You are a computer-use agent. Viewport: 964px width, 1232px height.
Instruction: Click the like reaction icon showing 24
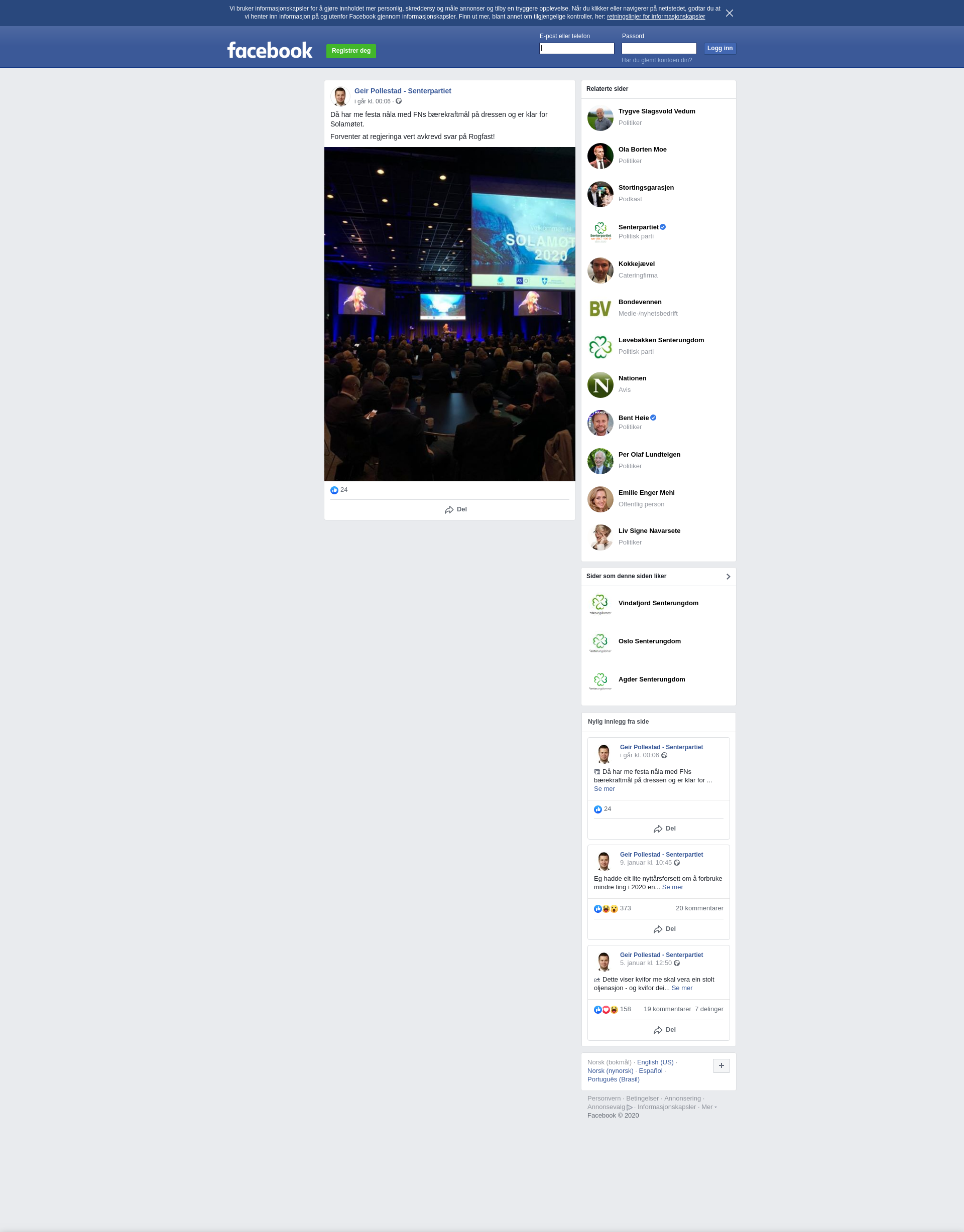pos(334,490)
